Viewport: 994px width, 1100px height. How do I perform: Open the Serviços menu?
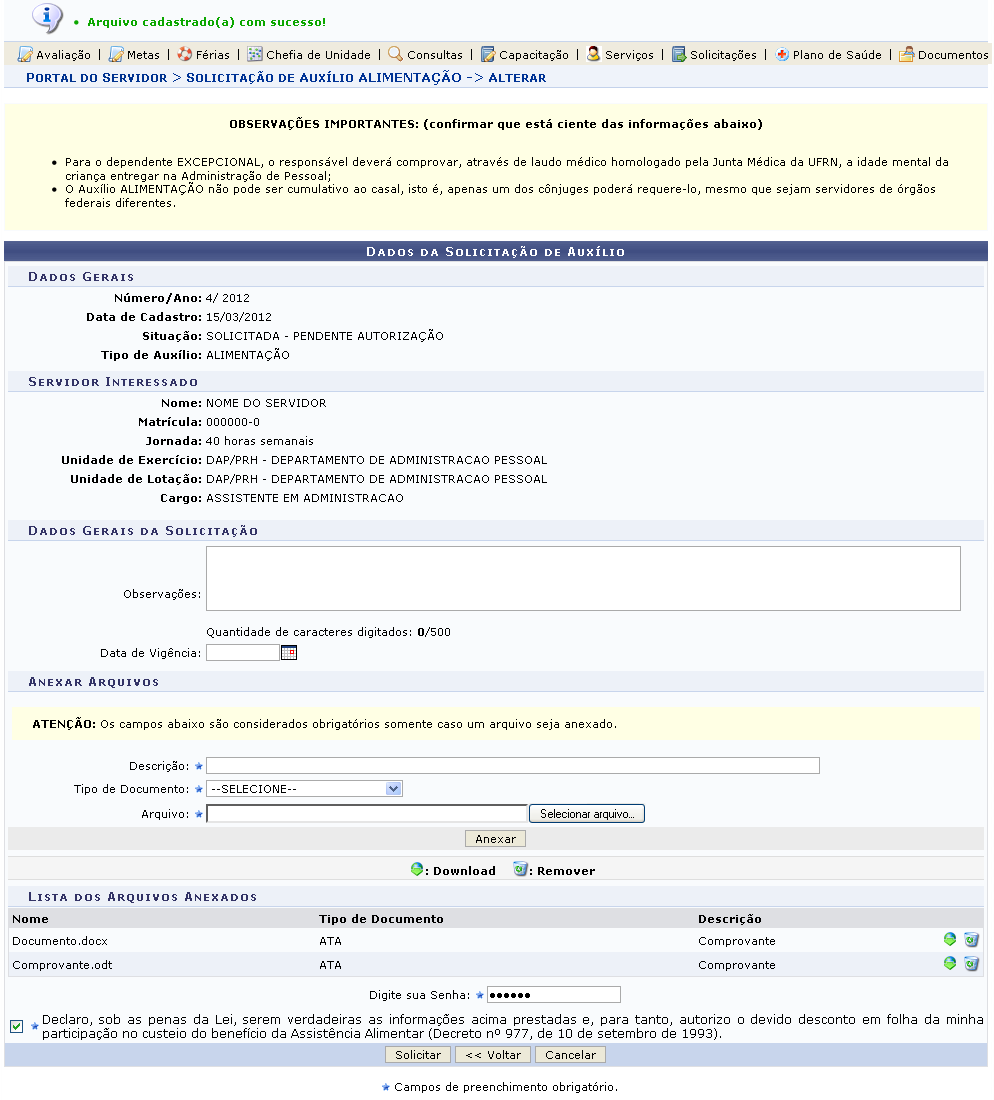point(629,55)
